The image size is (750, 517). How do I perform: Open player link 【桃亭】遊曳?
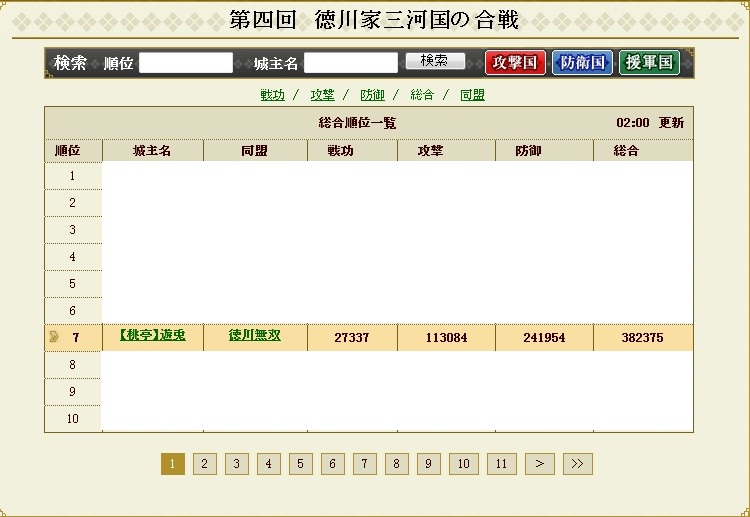coord(153,335)
